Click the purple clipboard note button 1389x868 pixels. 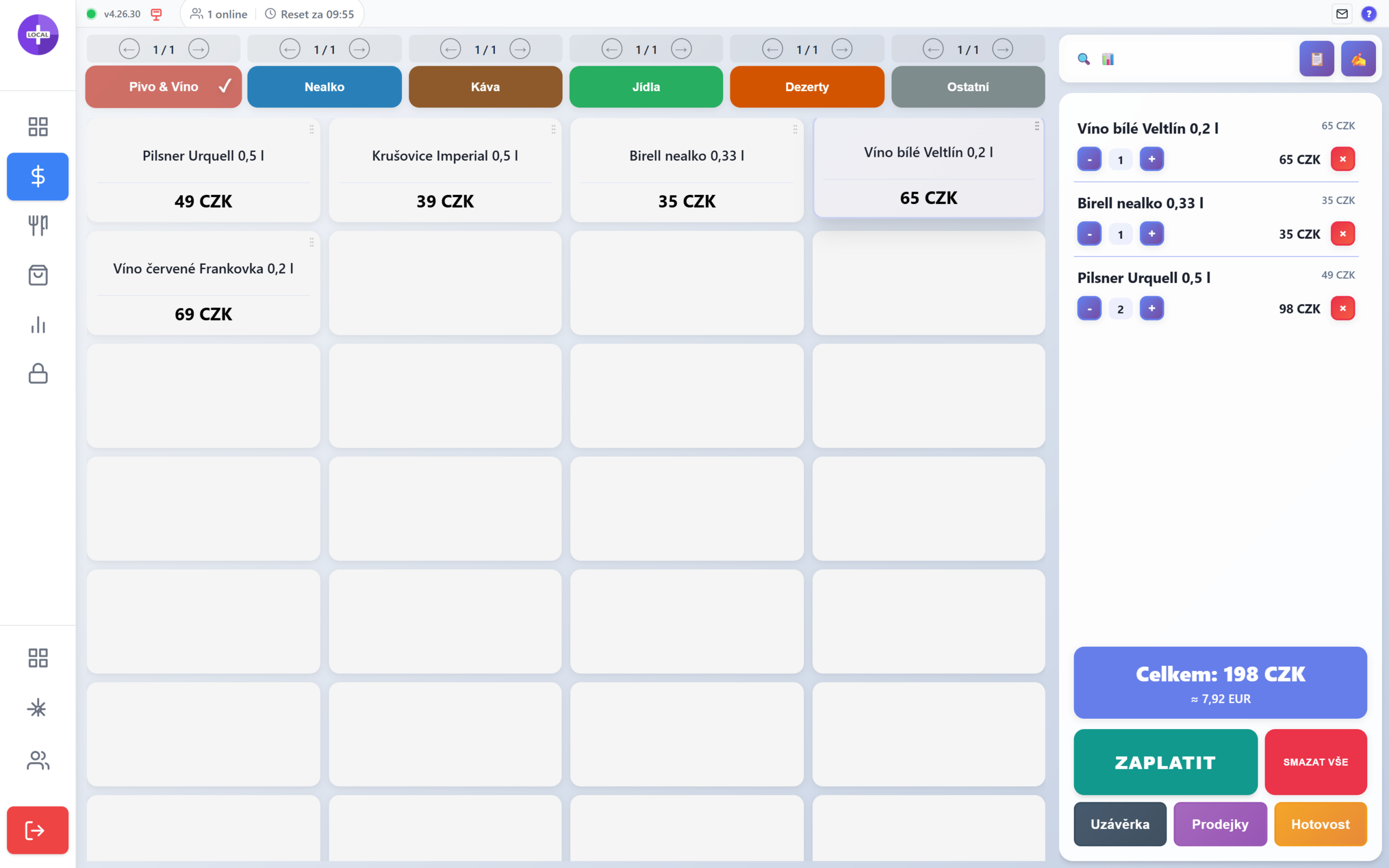coord(1317,59)
